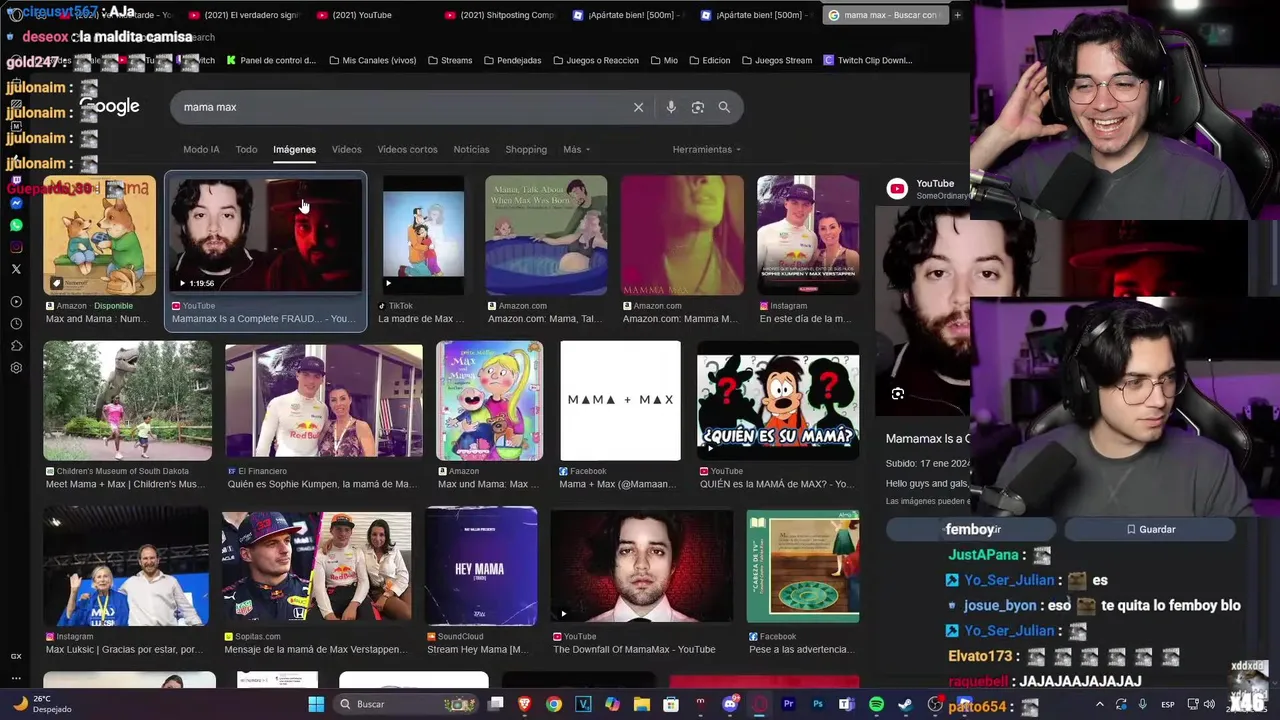1280x720 pixels.
Task: Open the Panel de control bookmark
Action: coord(271,60)
